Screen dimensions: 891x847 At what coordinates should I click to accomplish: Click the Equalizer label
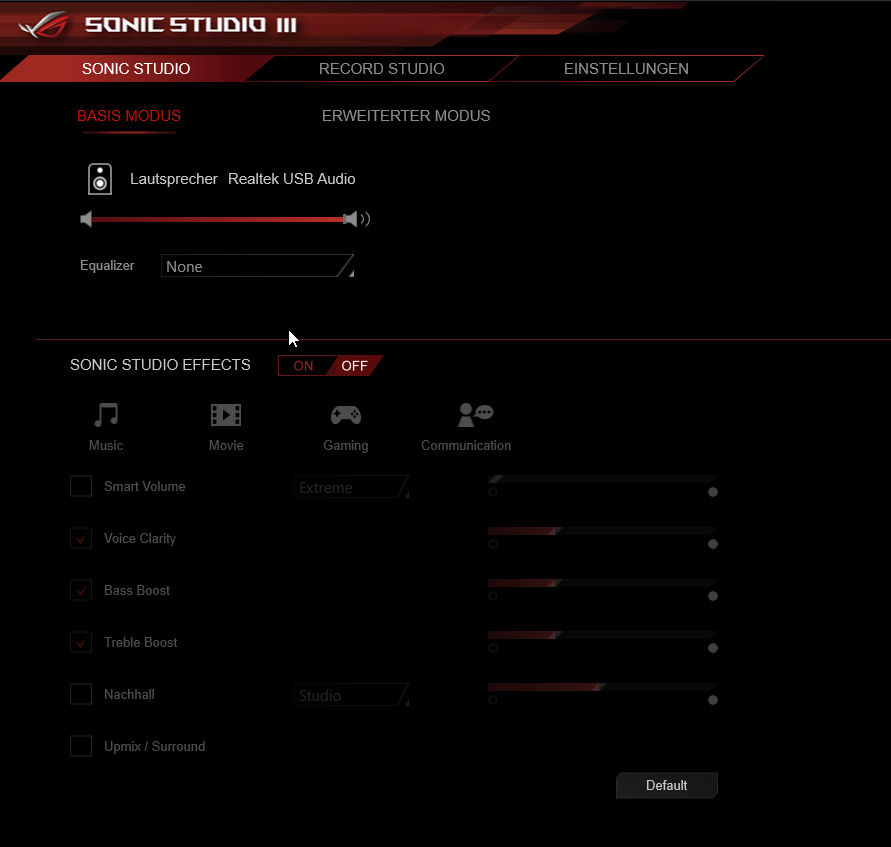[x=107, y=266]
